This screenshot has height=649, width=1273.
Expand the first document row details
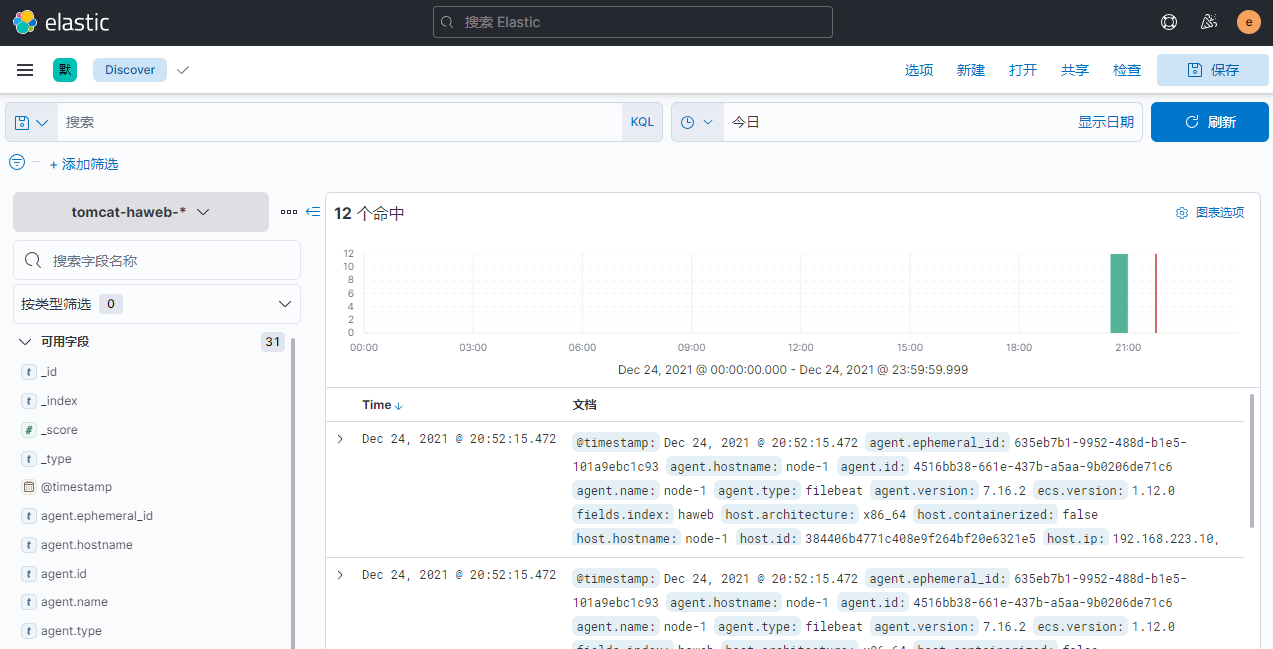[339, 438]
